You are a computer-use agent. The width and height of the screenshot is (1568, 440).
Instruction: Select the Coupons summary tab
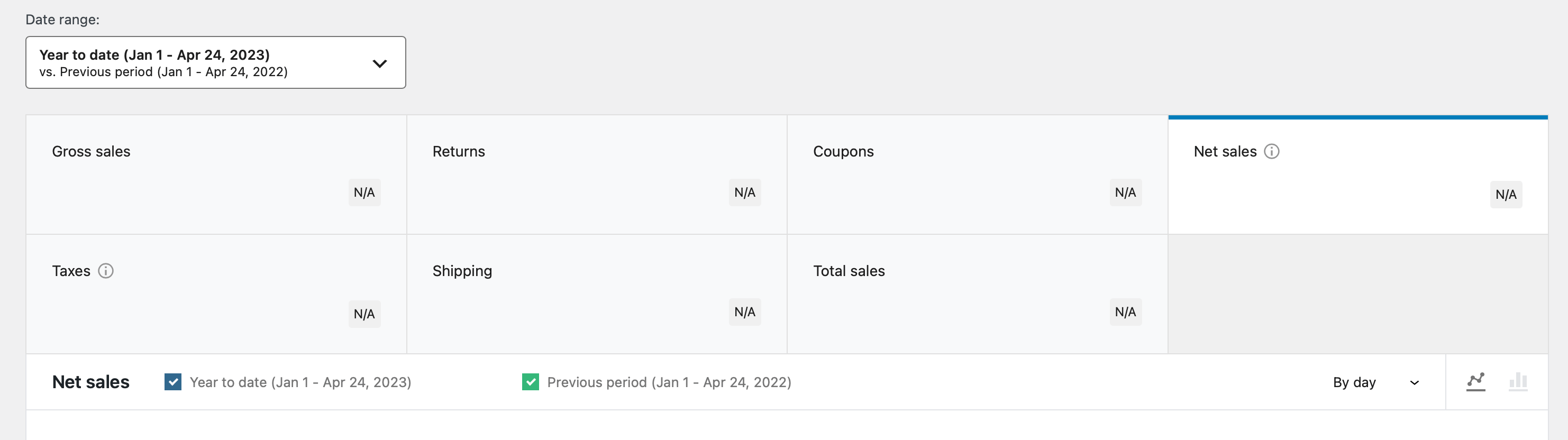pyautogui.click(x=978, y=175)
